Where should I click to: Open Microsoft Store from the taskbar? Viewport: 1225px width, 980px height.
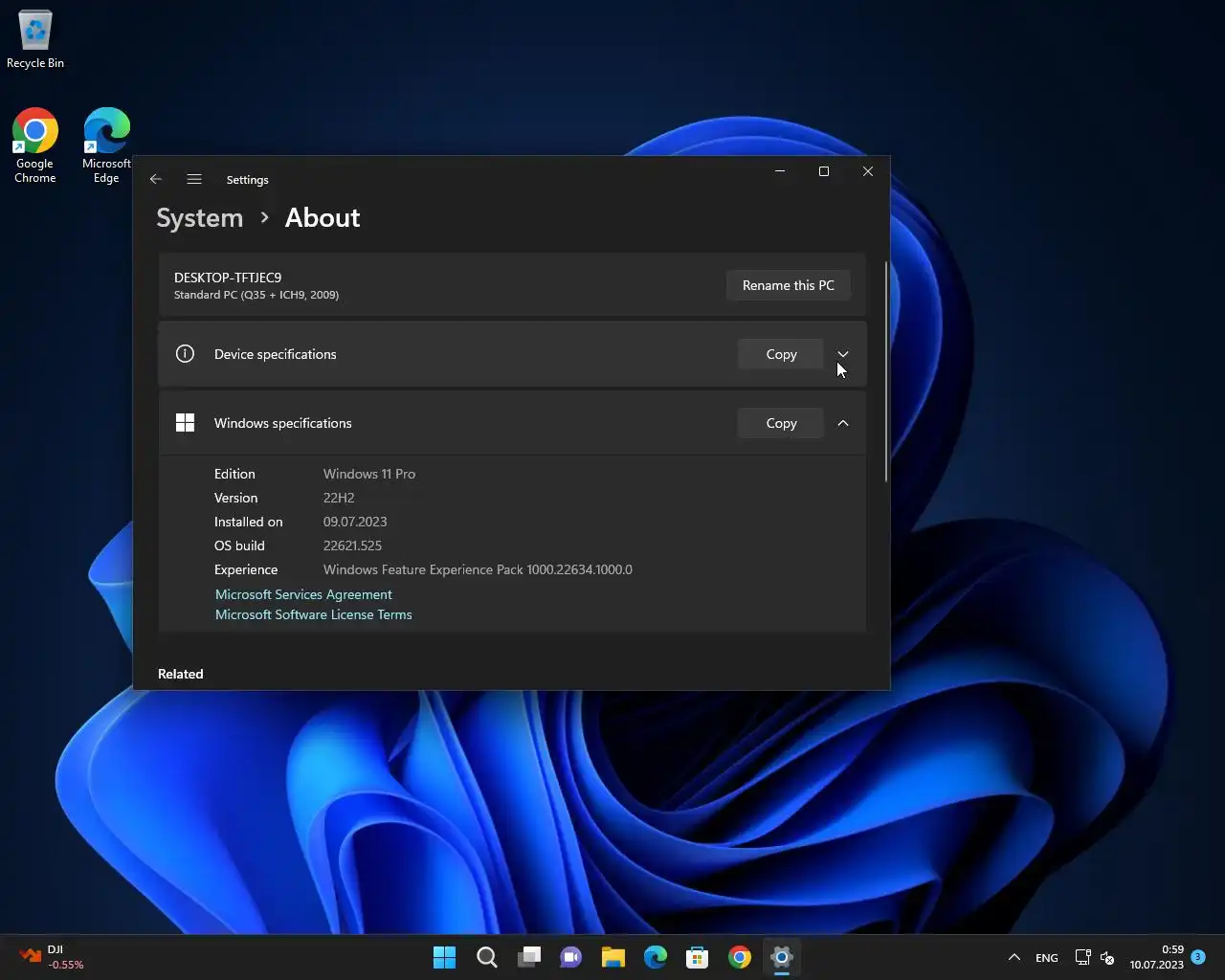tap(698, 957)
